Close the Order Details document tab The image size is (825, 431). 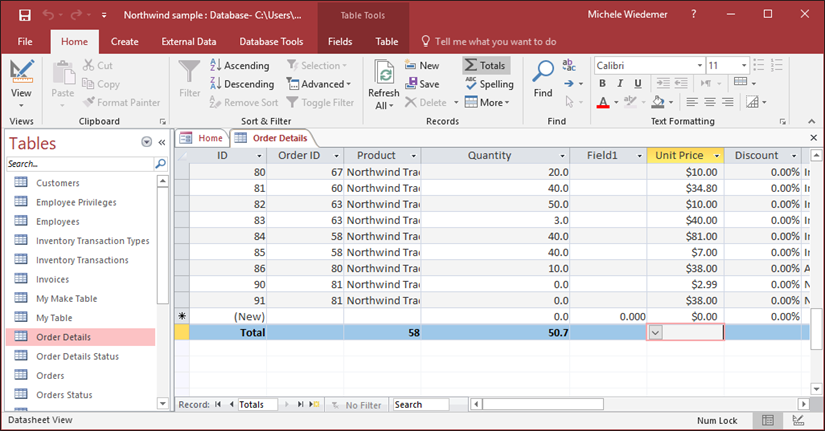(x=813, y=138)
